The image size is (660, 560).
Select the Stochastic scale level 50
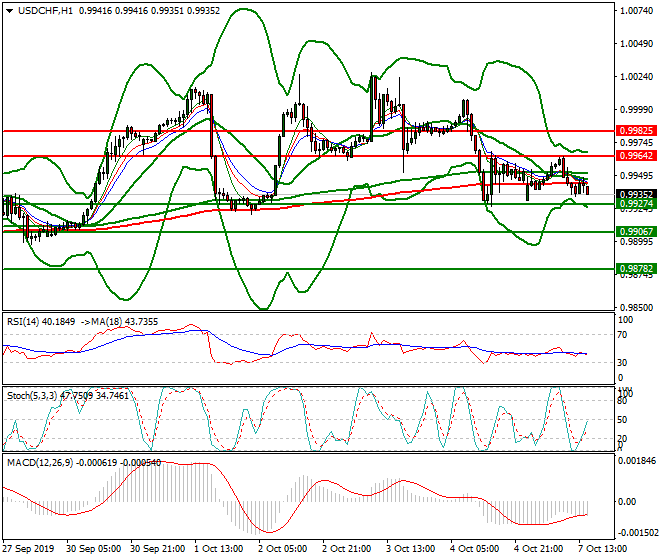tap(623, 420)
